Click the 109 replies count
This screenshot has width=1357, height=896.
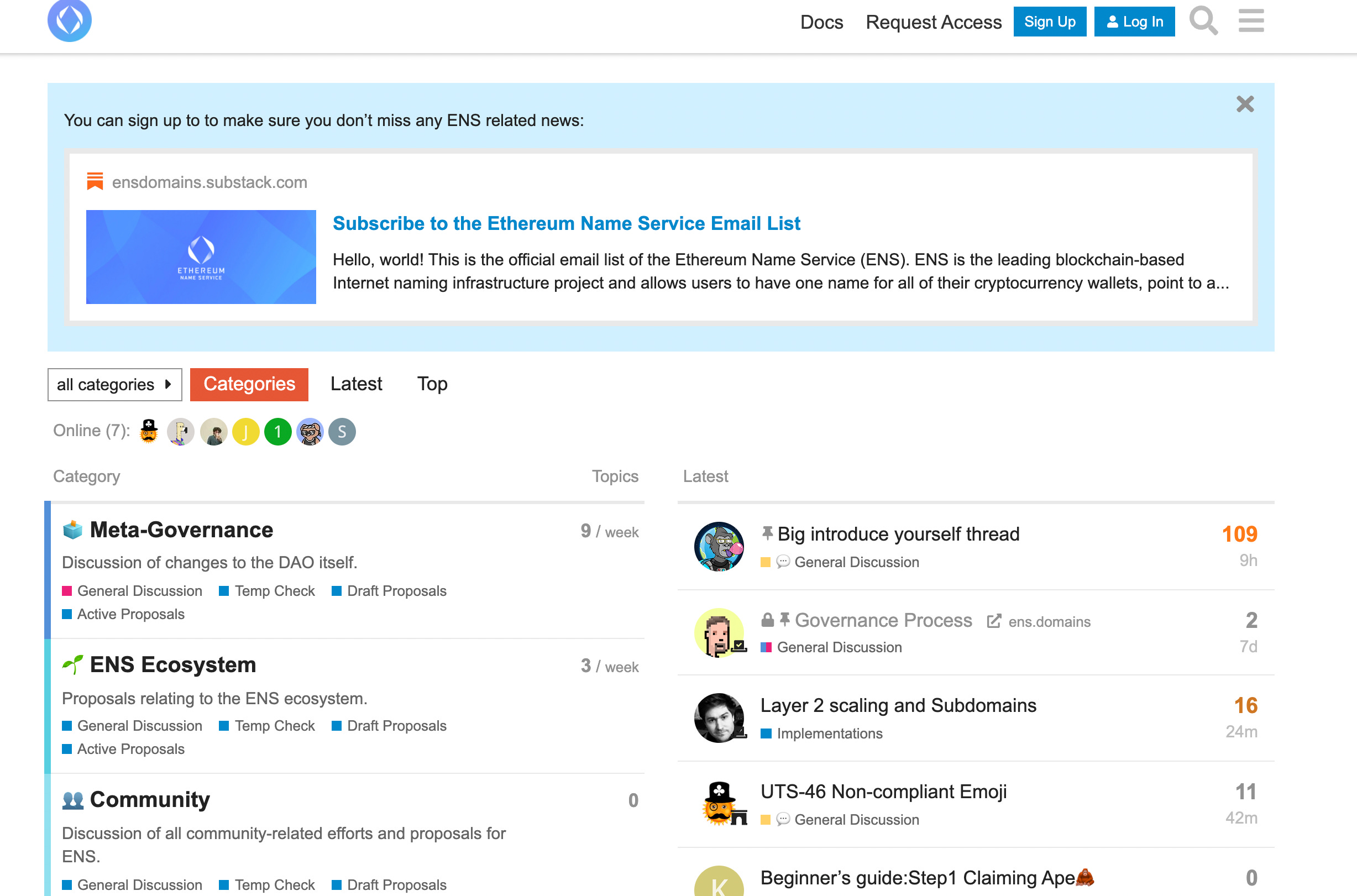[1239, 535]
